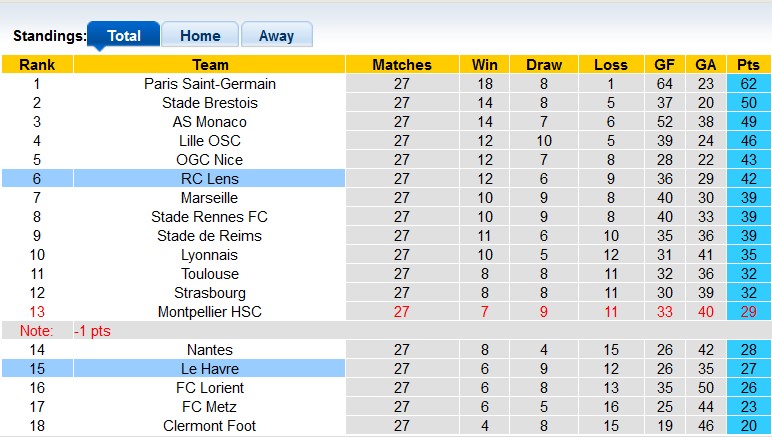
Task: Switch to the Total standings tab
Action: point(123,35)
